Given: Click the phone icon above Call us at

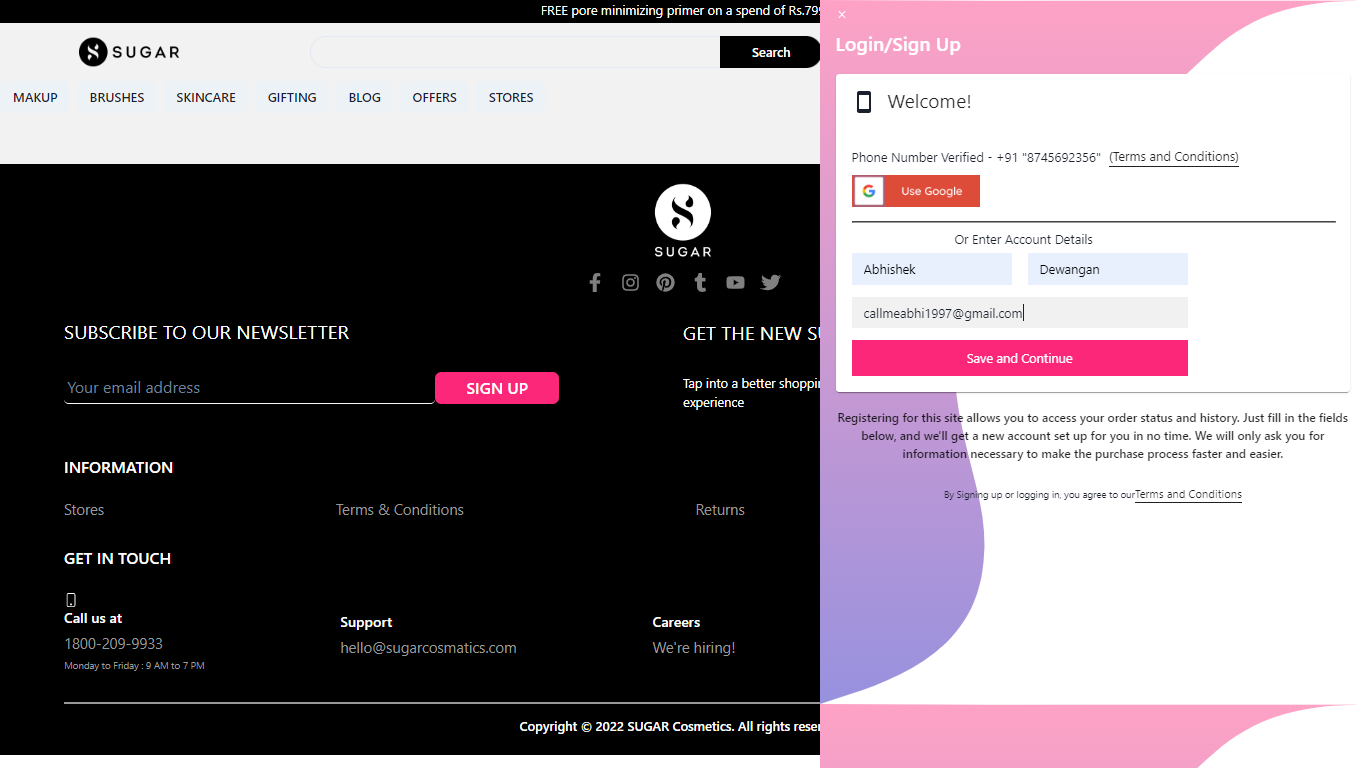Looking at the screenshot, I should click(x=71, y=600).
